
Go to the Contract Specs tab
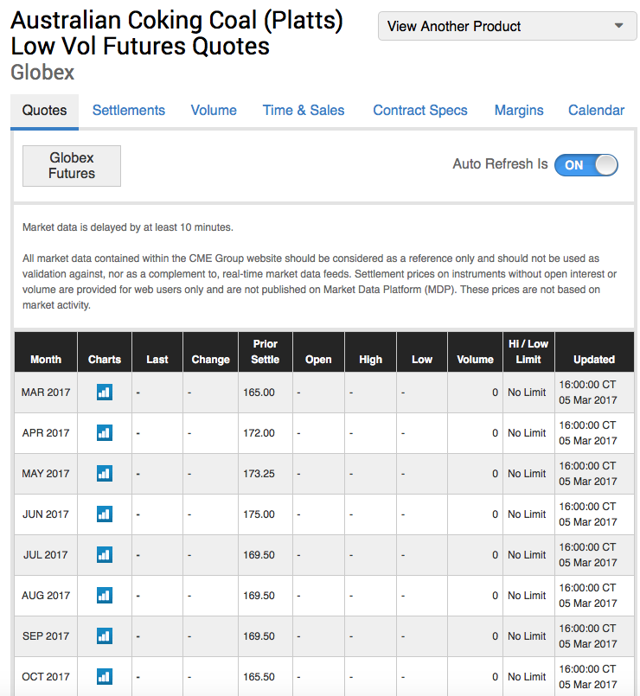tap(420, 110)
